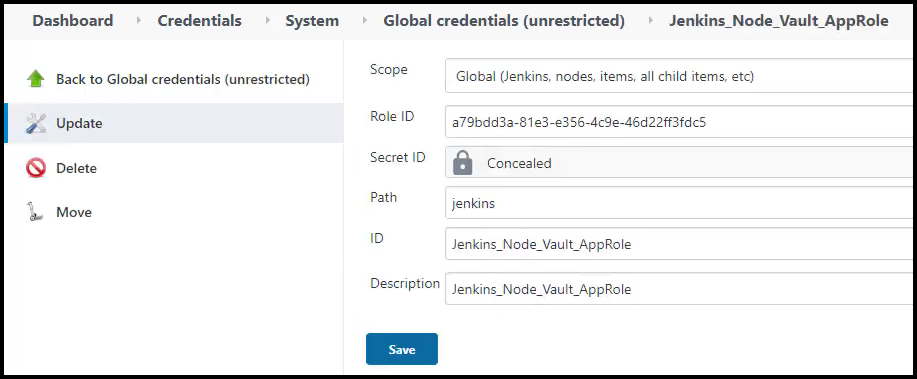Click the Role ID label
Screen dimensions: 917x379
(392, 116)
